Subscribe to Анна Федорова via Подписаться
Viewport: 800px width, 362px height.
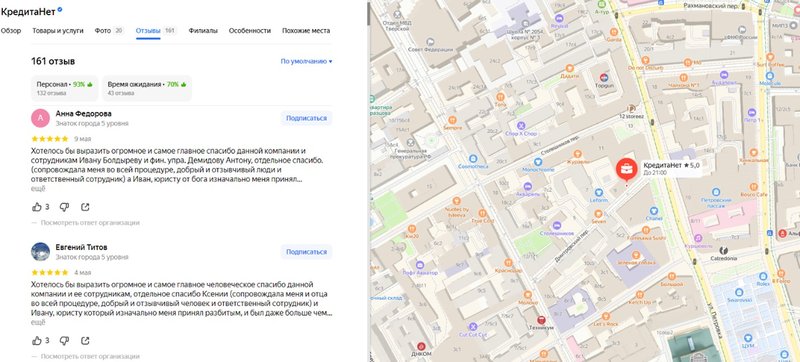click(x=306, y=118)
